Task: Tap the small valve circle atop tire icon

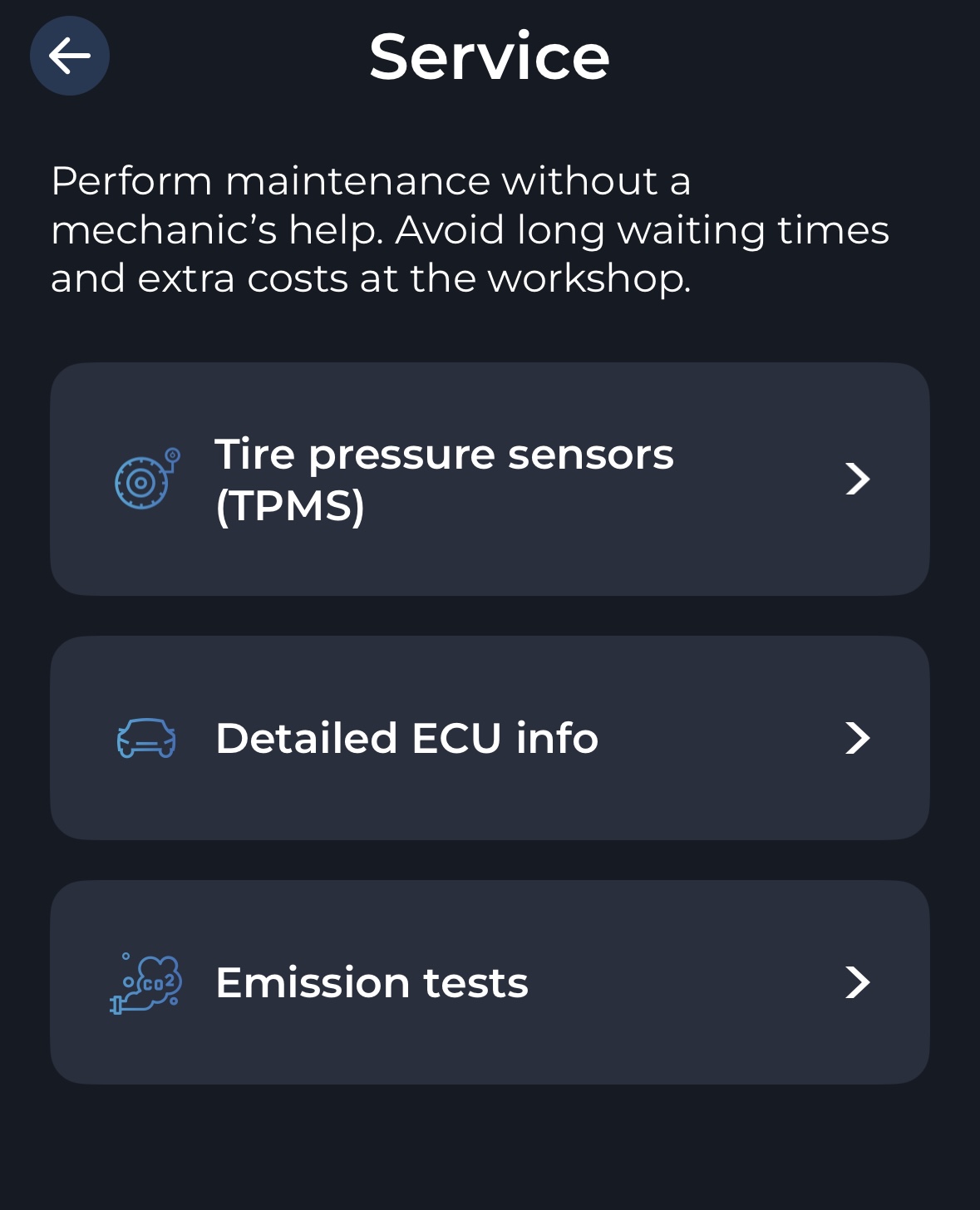Action: point(173,455)
